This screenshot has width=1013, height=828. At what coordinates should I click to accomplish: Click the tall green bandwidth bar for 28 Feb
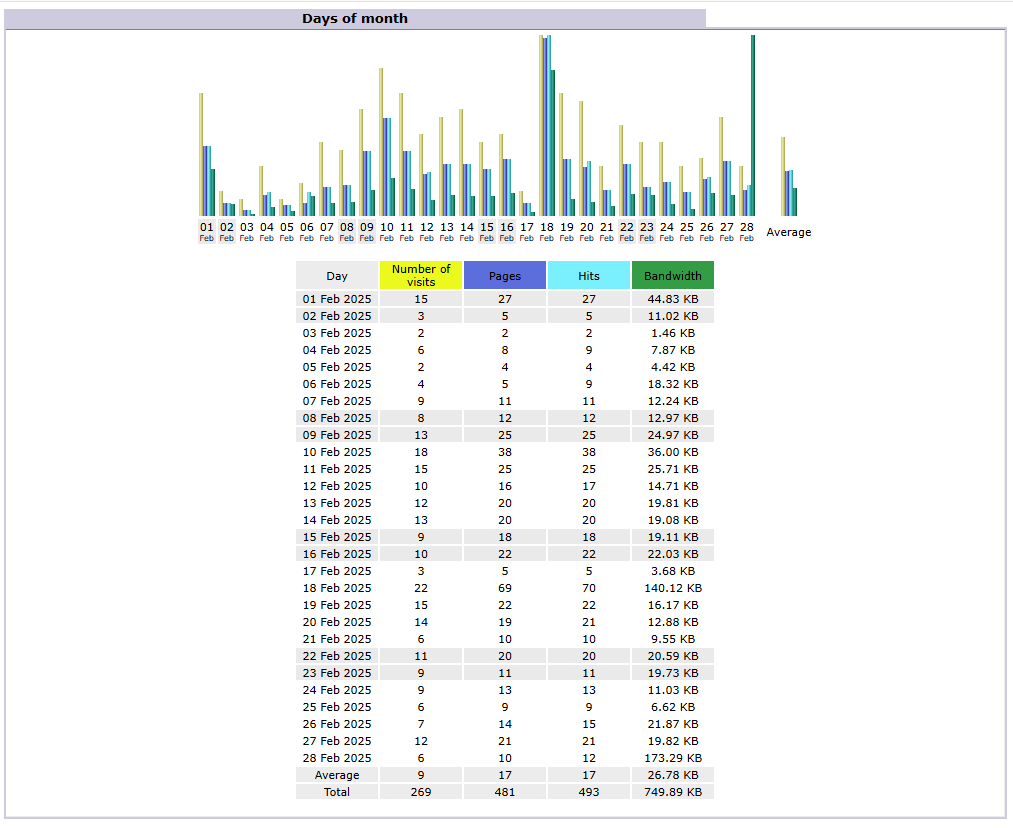point(753,126)
